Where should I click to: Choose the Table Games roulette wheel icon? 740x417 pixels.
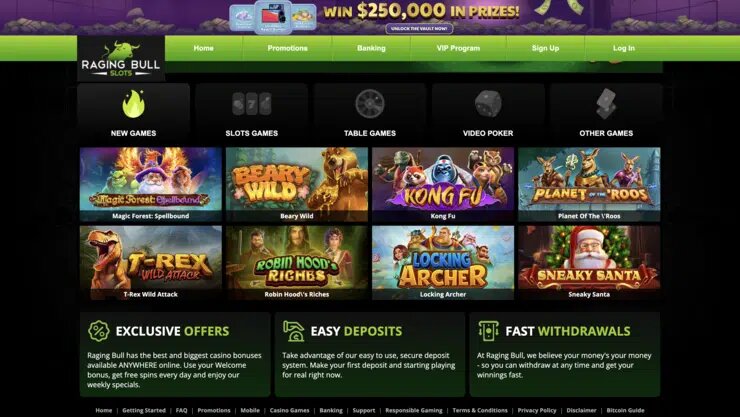[370, 104]
